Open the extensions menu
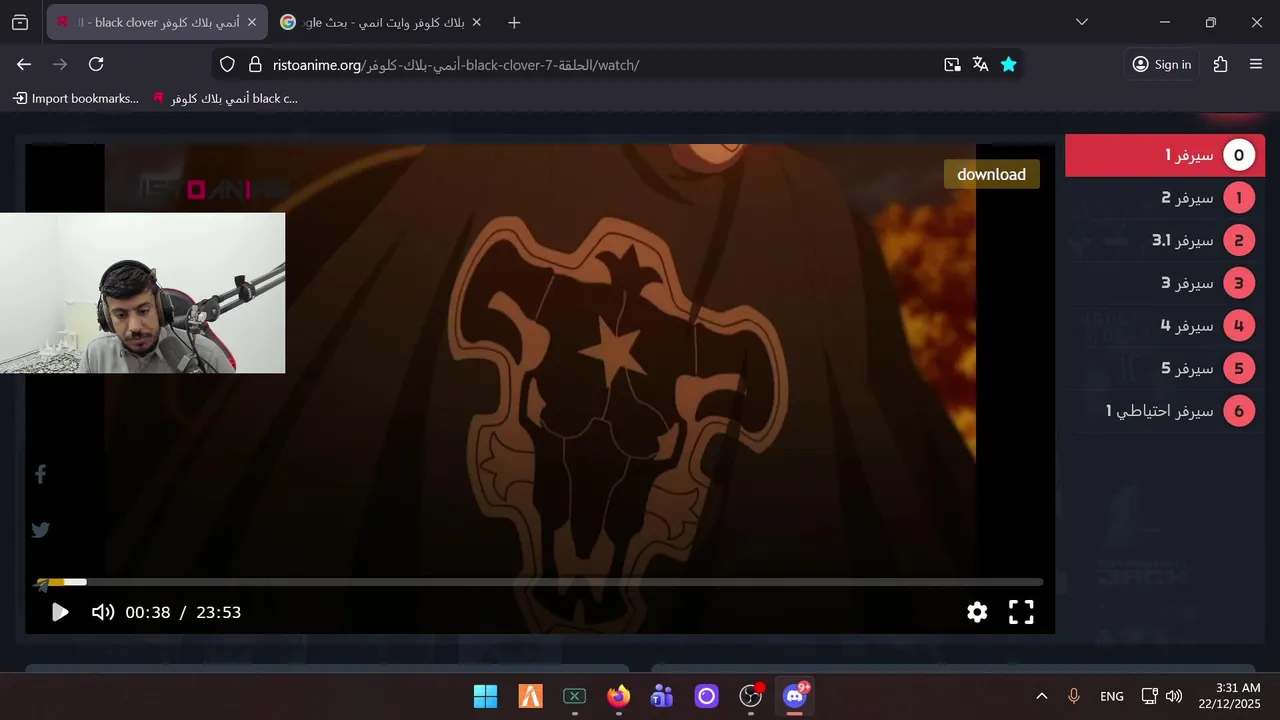1280x720 pixels. click(1220, 64)
